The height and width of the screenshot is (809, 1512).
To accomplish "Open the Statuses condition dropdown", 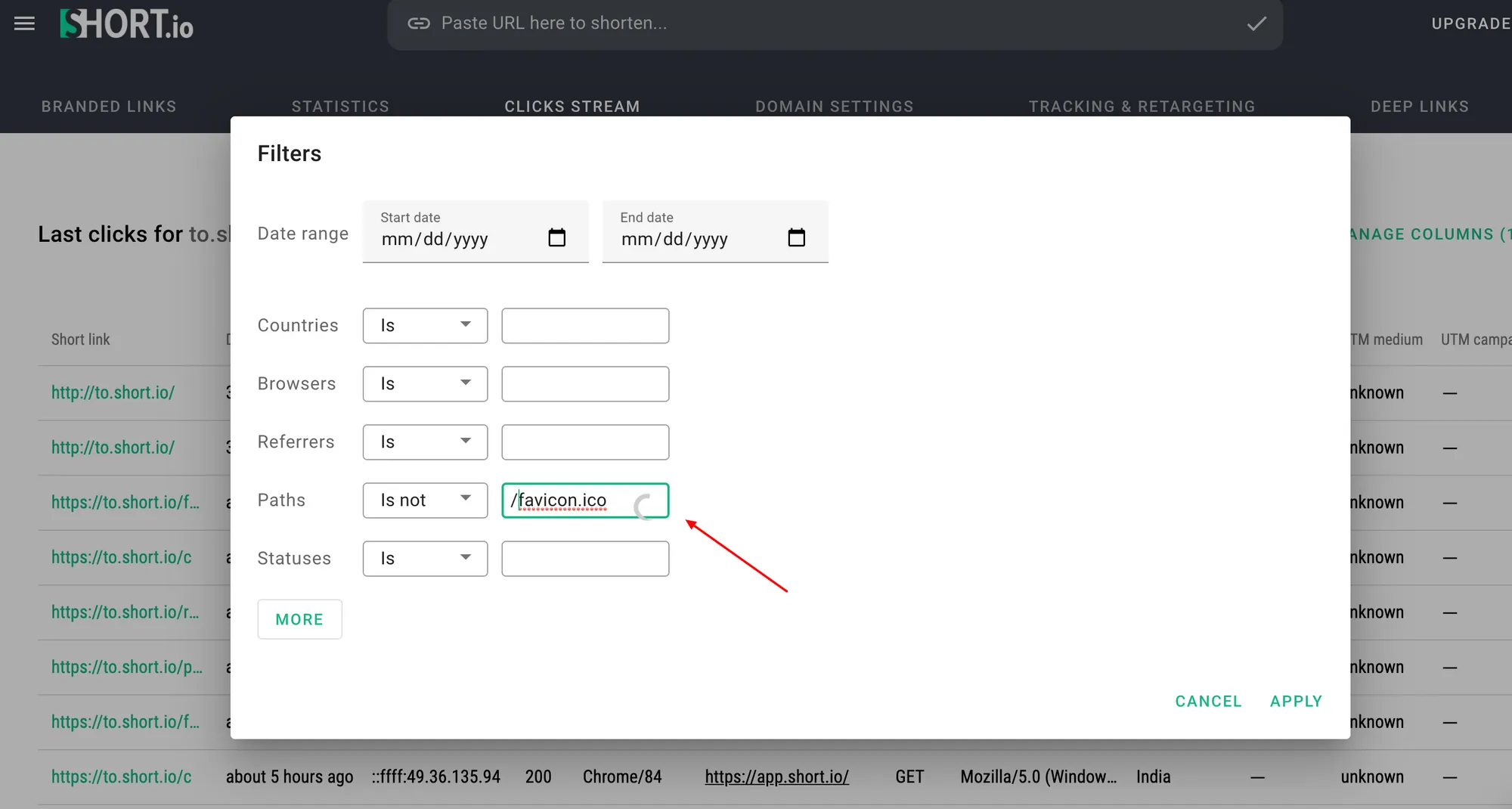I will pyautogui.click(x=425, y=559).
